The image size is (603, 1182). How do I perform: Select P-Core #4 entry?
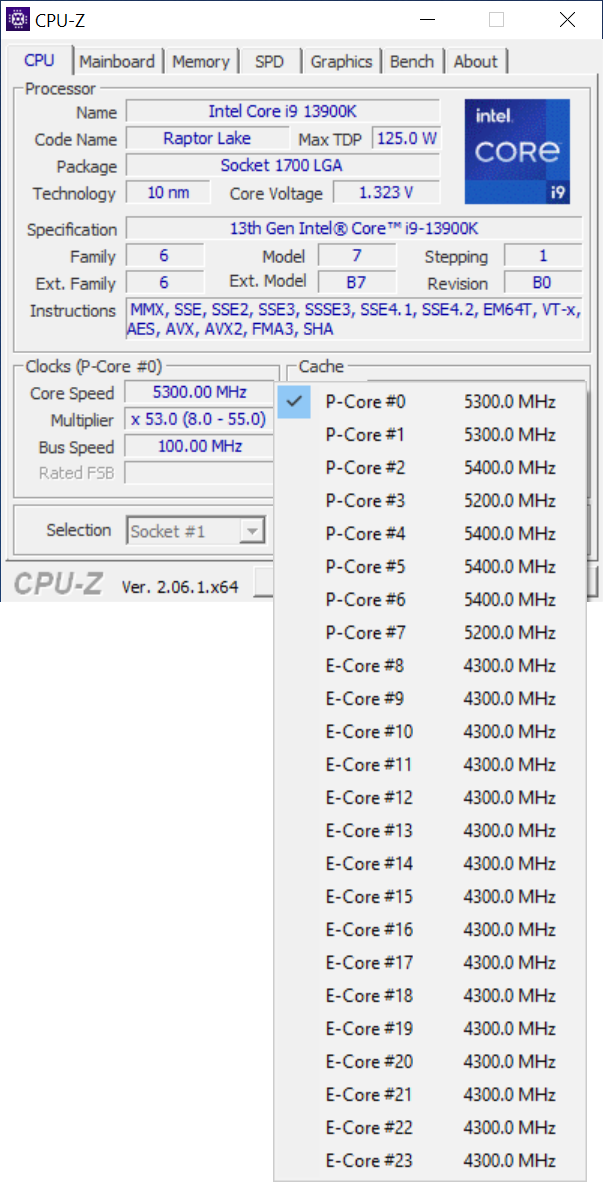click(x=430, y=534)
